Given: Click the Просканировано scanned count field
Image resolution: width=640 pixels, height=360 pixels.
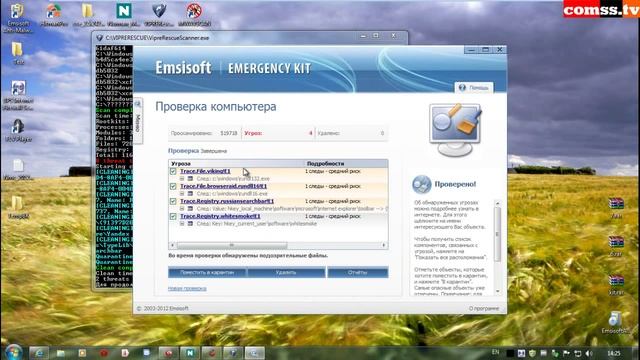Looking at the screenshot, I should click(x=204, y=133).
